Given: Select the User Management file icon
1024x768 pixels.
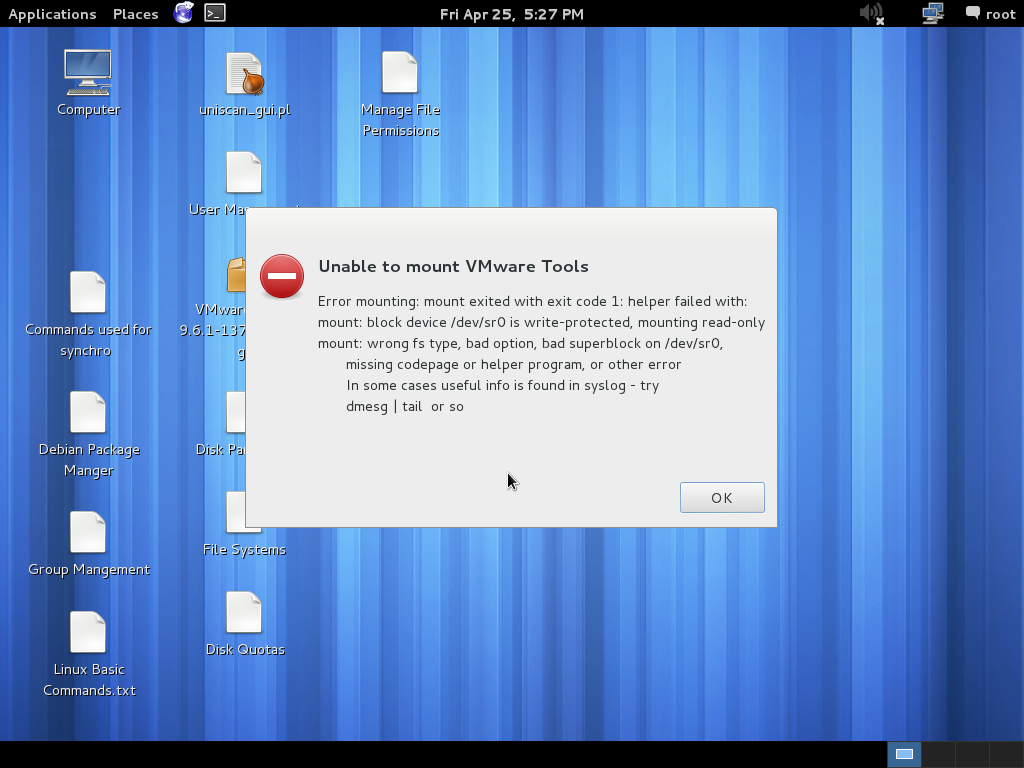Looking at the screenshot, I should pyautogui.click(x=243, y=173).
